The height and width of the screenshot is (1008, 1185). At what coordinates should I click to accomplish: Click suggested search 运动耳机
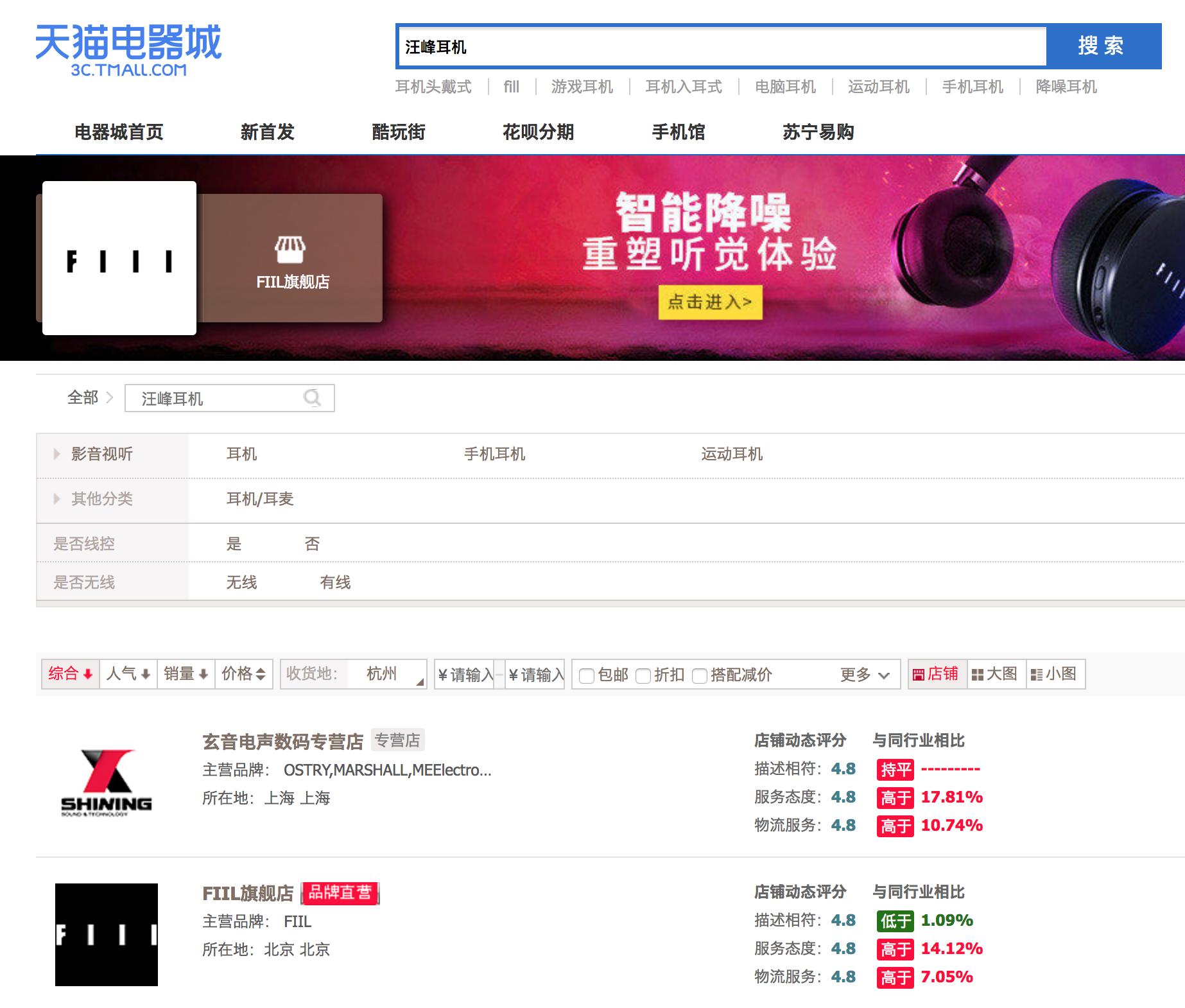[879, 87]
